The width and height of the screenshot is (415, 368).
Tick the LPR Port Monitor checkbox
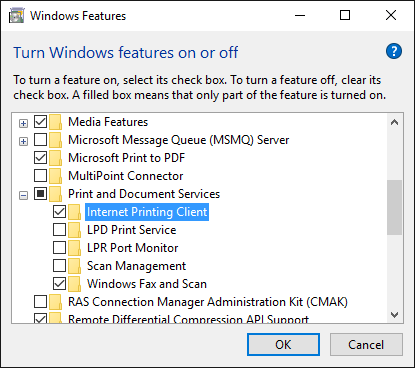point(59,247)
